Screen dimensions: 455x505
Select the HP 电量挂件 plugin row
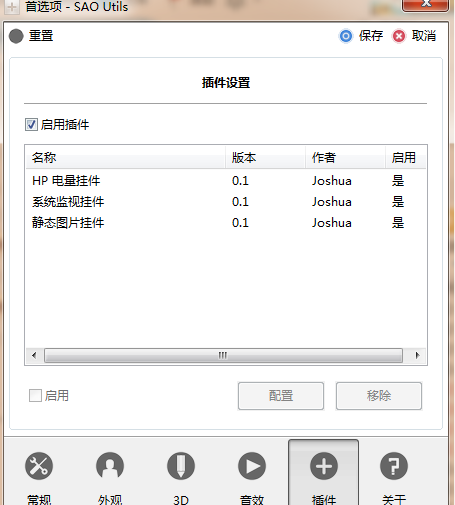226,181
